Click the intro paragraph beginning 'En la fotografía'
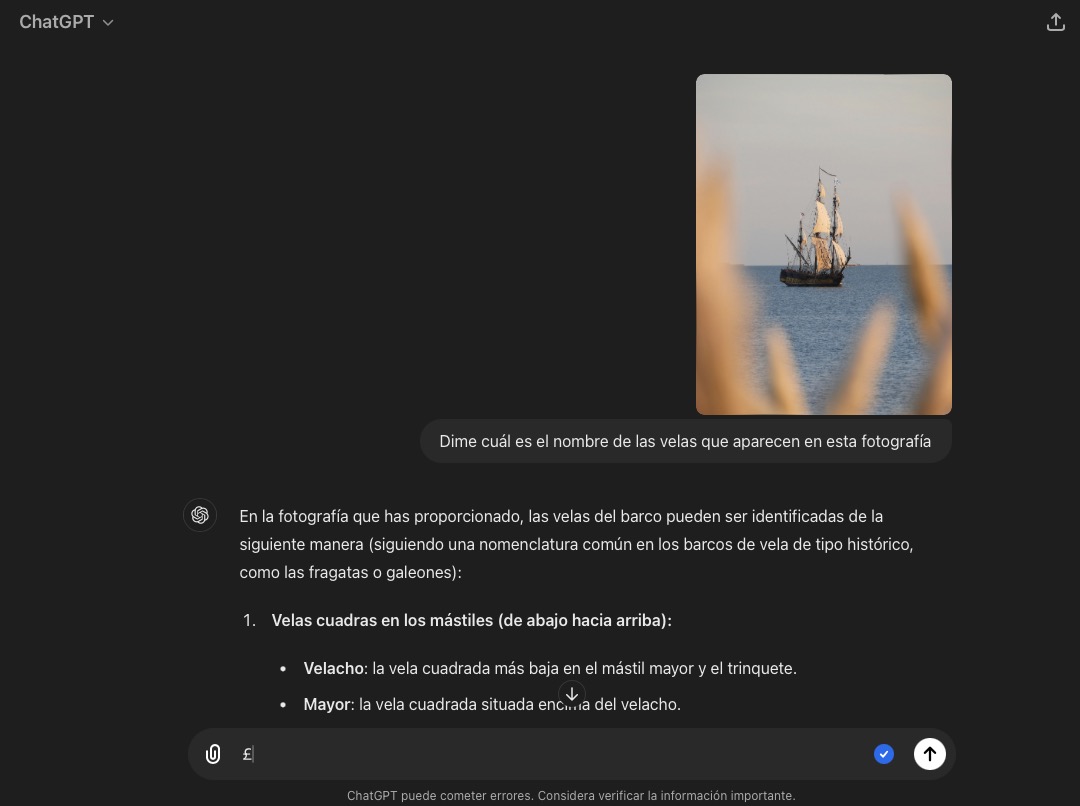 pos(577,544)
